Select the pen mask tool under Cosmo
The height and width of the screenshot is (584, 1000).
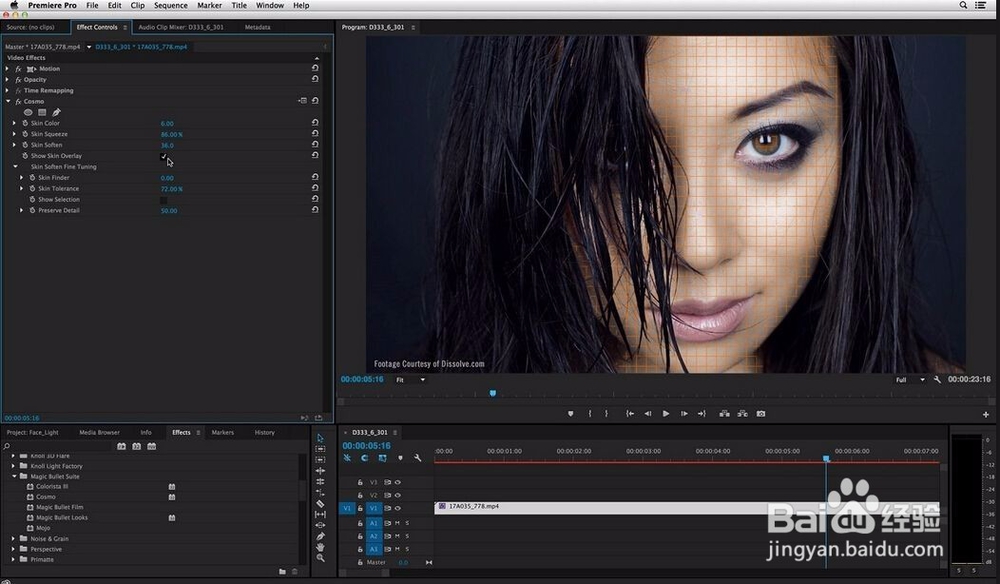tap(56, 112)
